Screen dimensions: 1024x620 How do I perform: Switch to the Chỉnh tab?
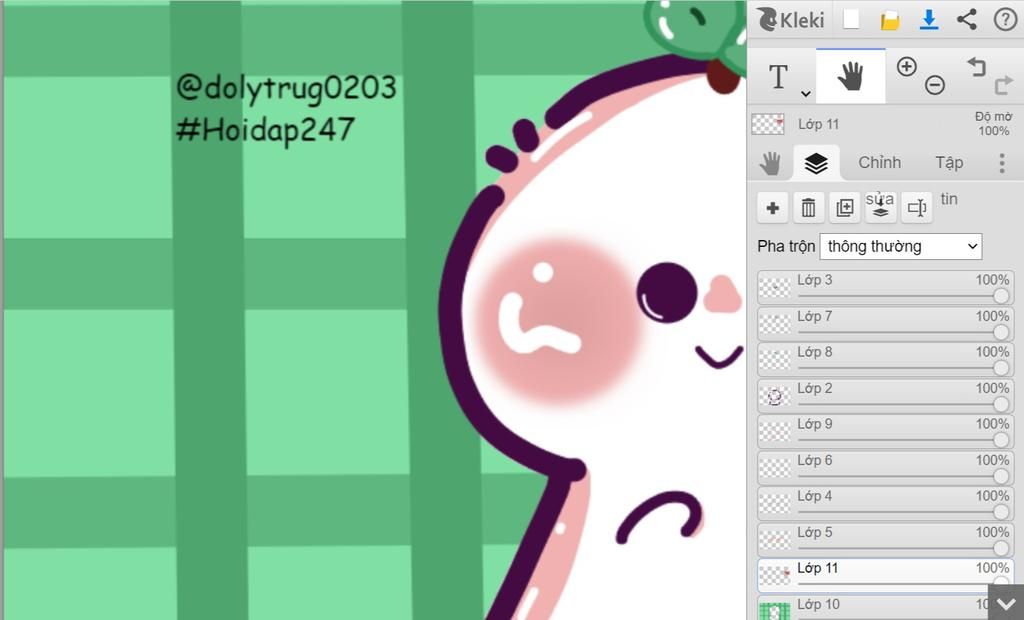[879, 163]
